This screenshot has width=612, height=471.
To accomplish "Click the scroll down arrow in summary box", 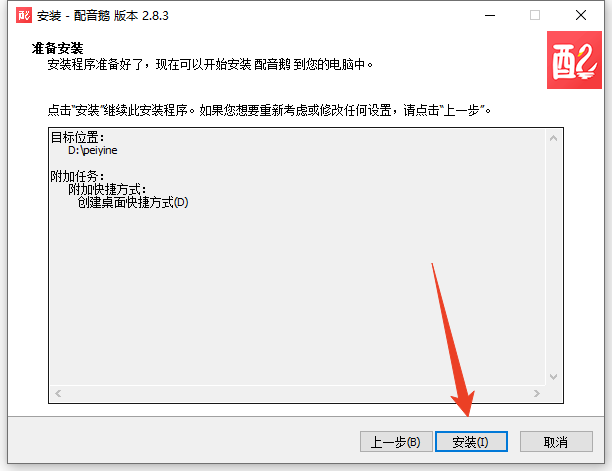I will pos(553,377).
